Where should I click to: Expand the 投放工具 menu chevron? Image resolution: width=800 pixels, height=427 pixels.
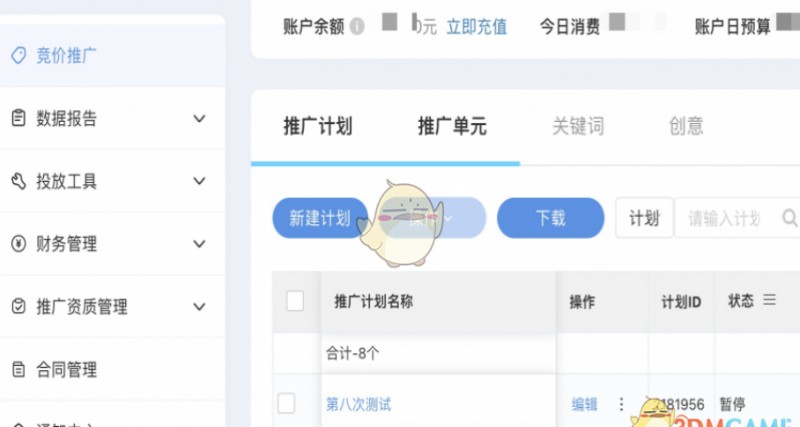point(199,181)
